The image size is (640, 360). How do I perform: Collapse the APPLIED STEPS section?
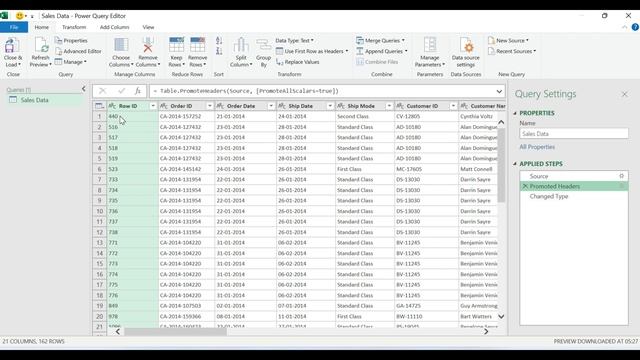(515, 164)
